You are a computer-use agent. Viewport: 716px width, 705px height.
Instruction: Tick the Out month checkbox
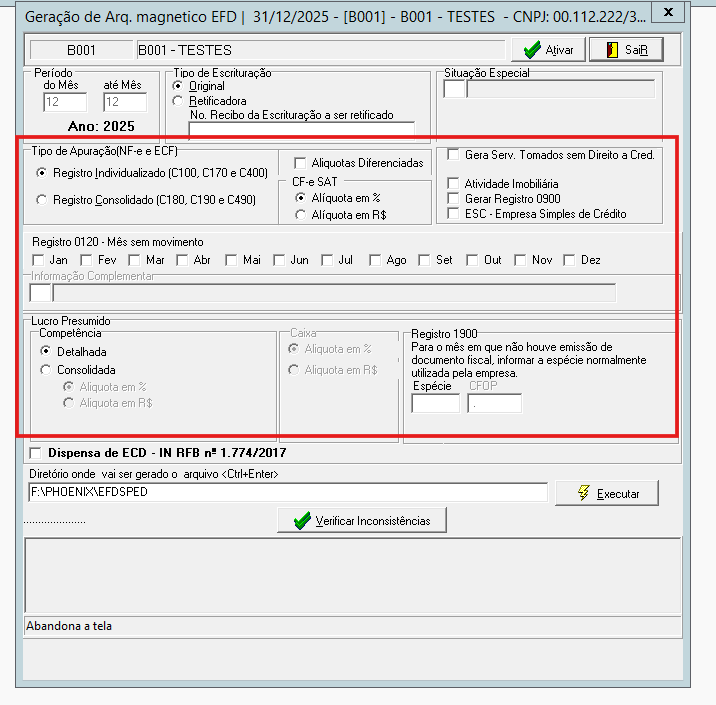pos(472,260)
